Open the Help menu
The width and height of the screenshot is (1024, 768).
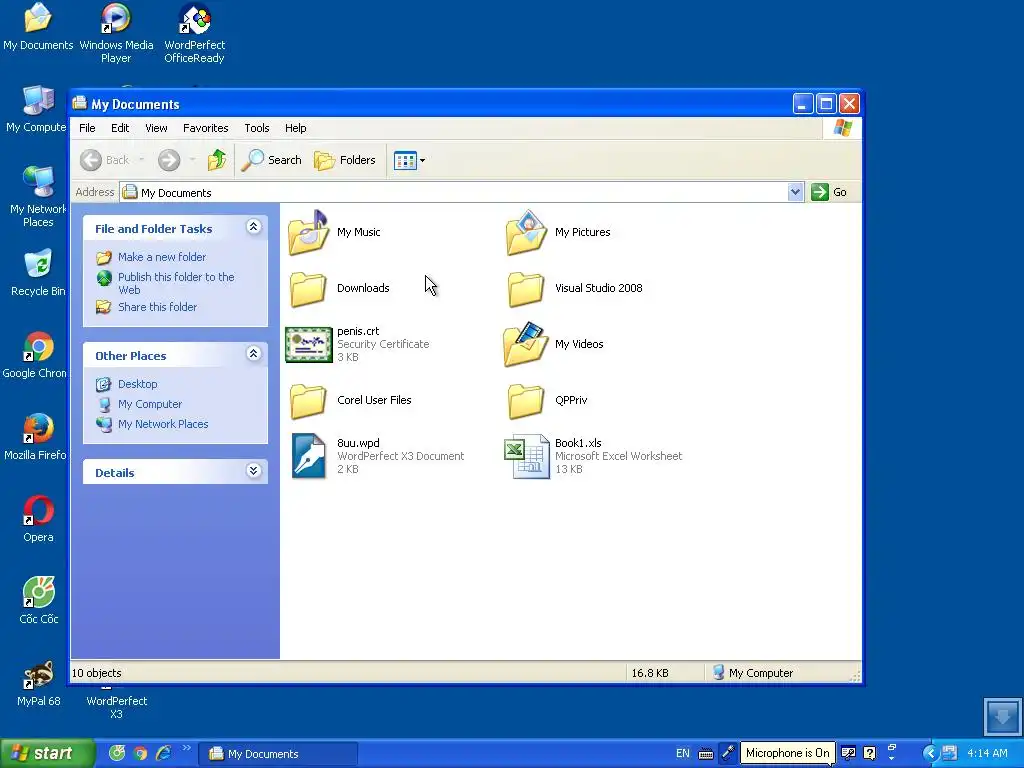pos(295,128)
